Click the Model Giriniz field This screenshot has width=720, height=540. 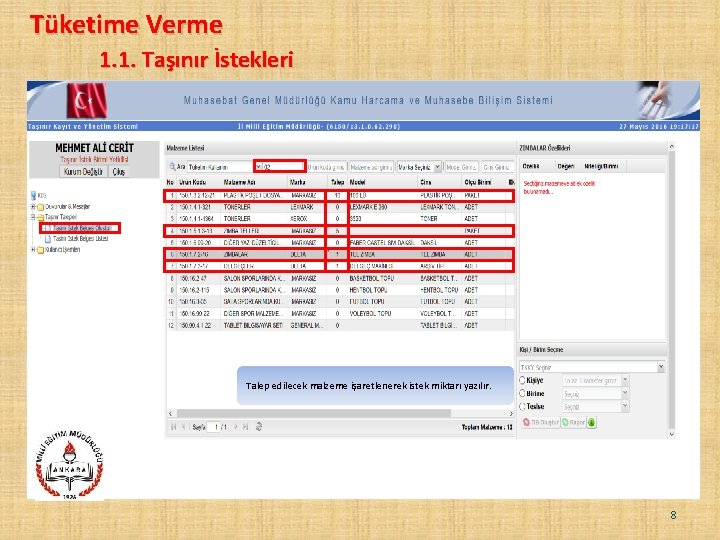tap(461, 167)
